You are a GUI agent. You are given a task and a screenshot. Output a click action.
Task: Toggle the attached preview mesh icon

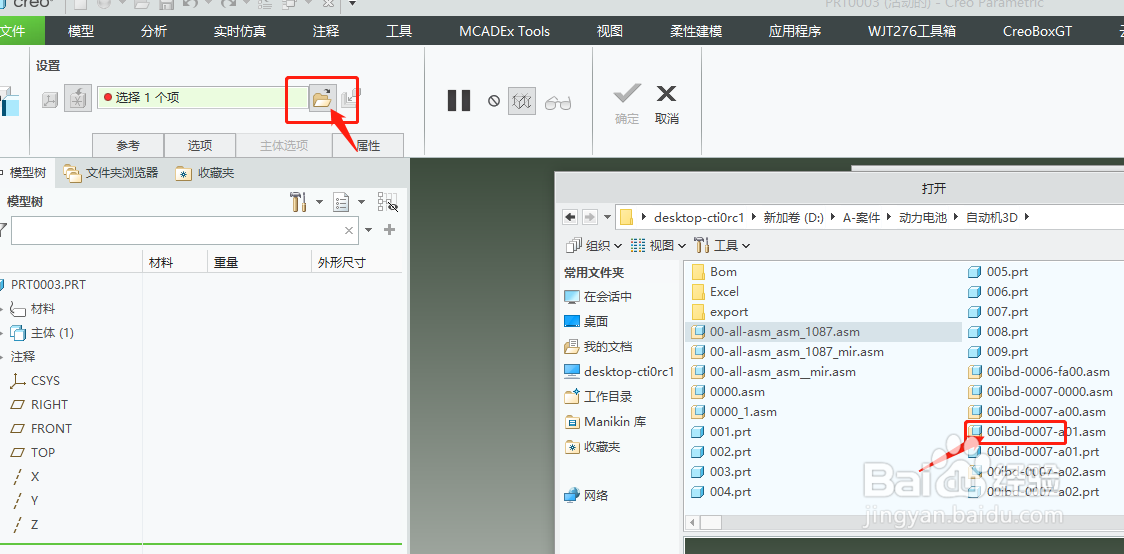coord(522,101)
